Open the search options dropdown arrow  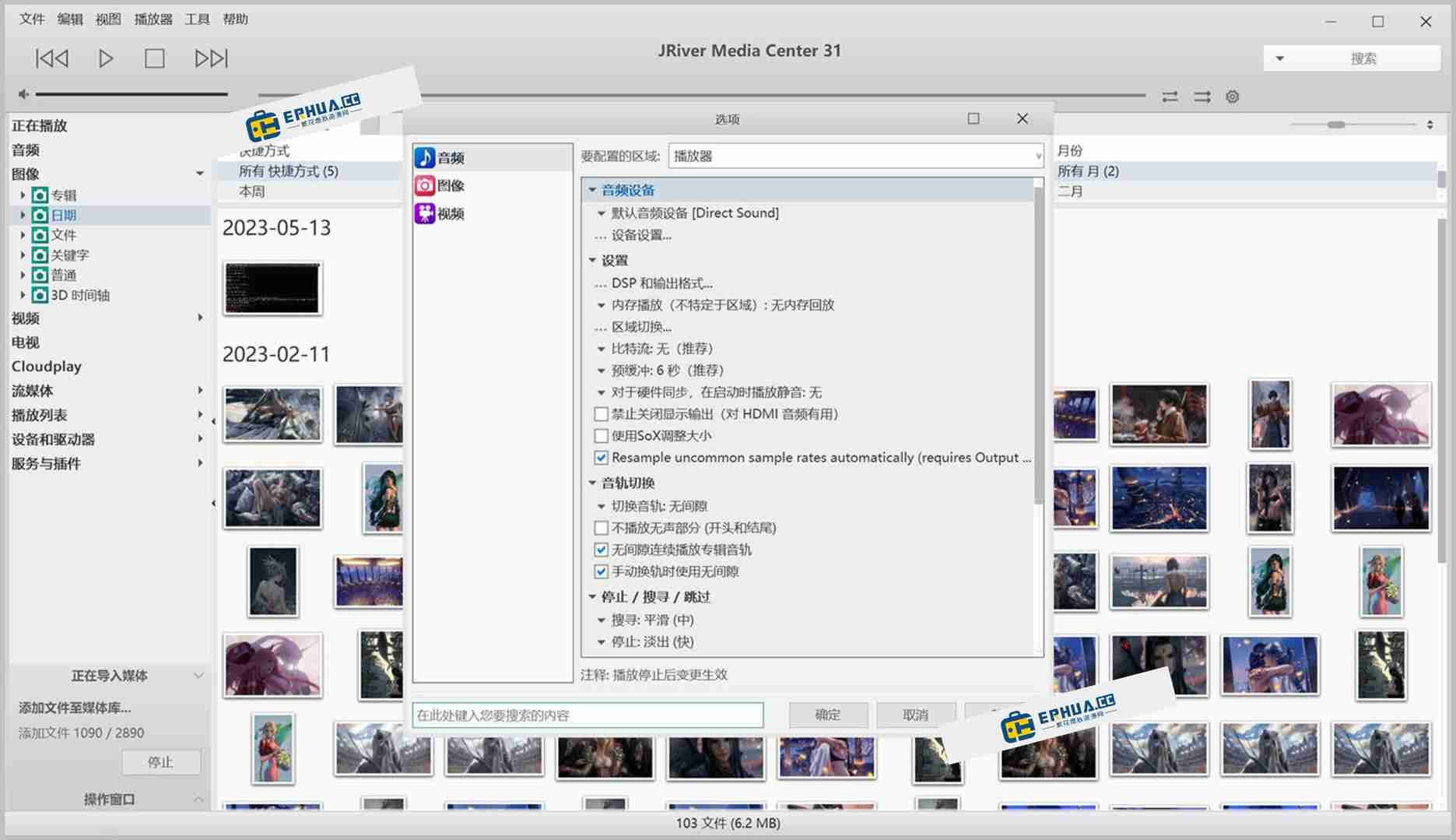point(1279,58)
